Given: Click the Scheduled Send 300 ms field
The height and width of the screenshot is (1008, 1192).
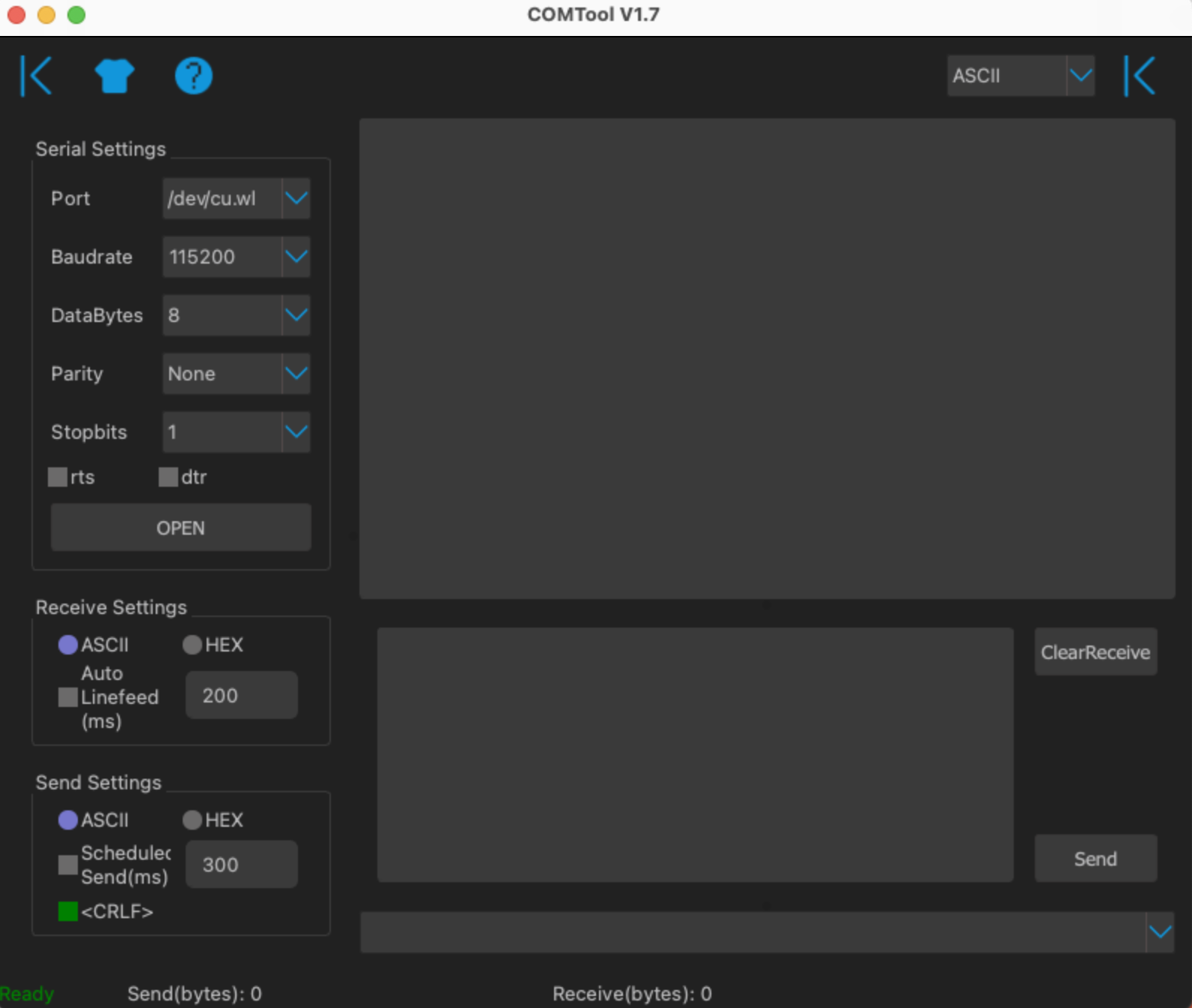Looking at the screenshot, I should point(242,864).
